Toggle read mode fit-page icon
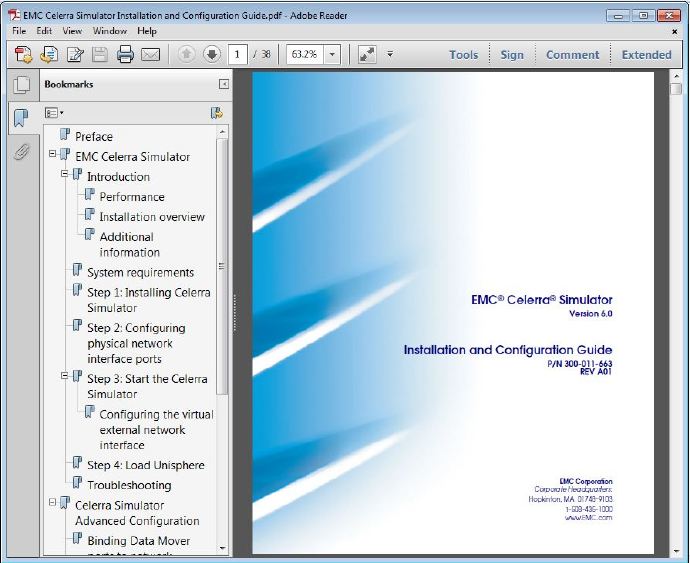690x563 pixels. (x=367, y=54)
